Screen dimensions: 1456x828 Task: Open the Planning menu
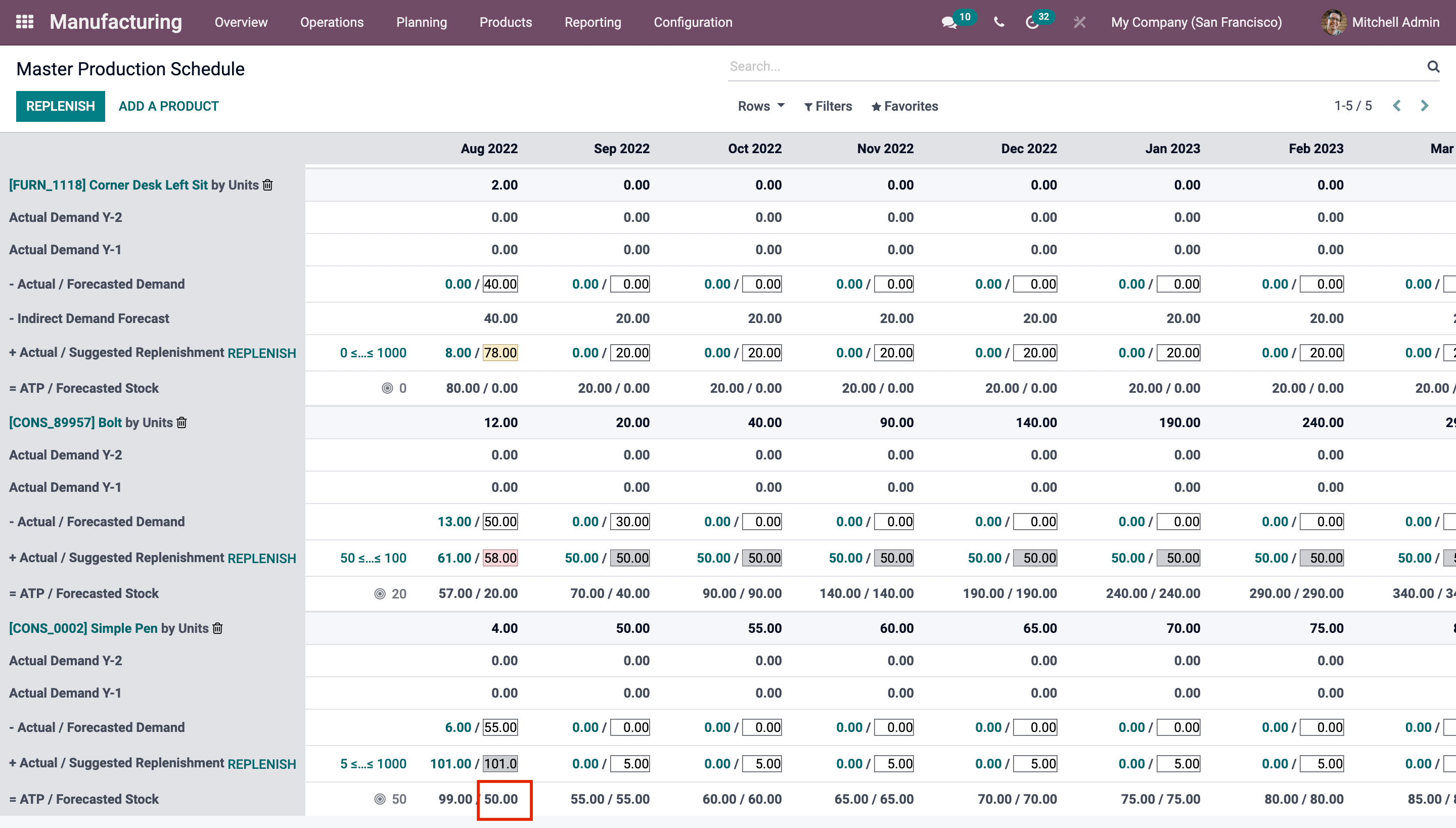[x=422, y=22]
